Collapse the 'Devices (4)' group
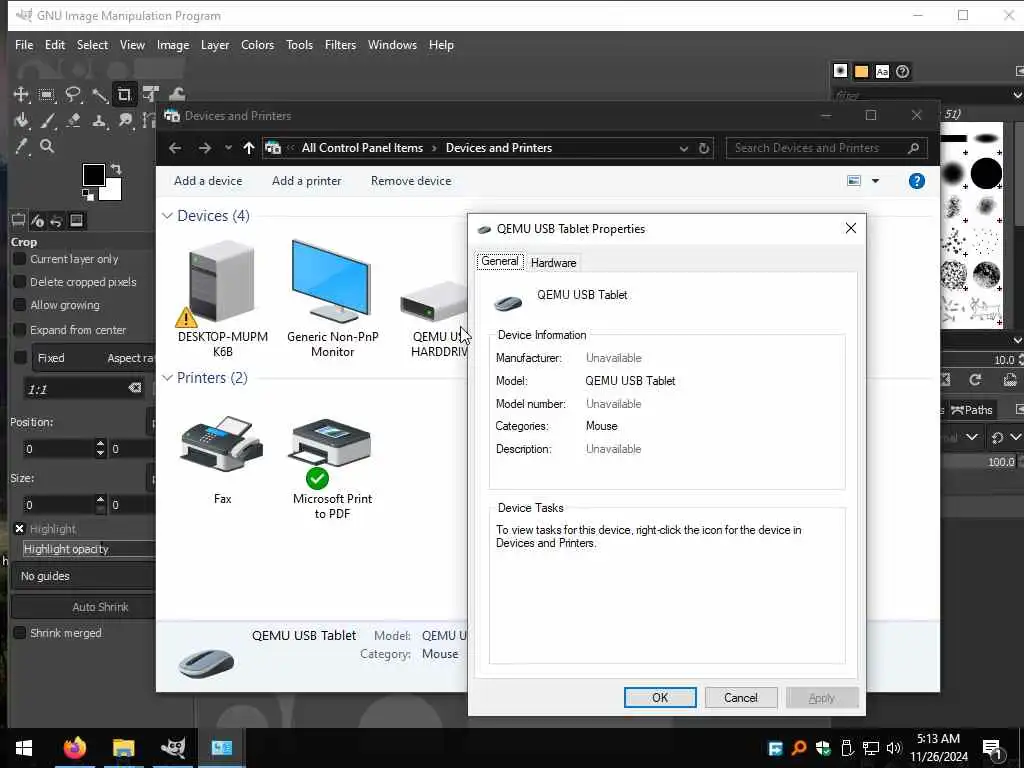This screenshot has width=1024, height=768. click(167, 216)
